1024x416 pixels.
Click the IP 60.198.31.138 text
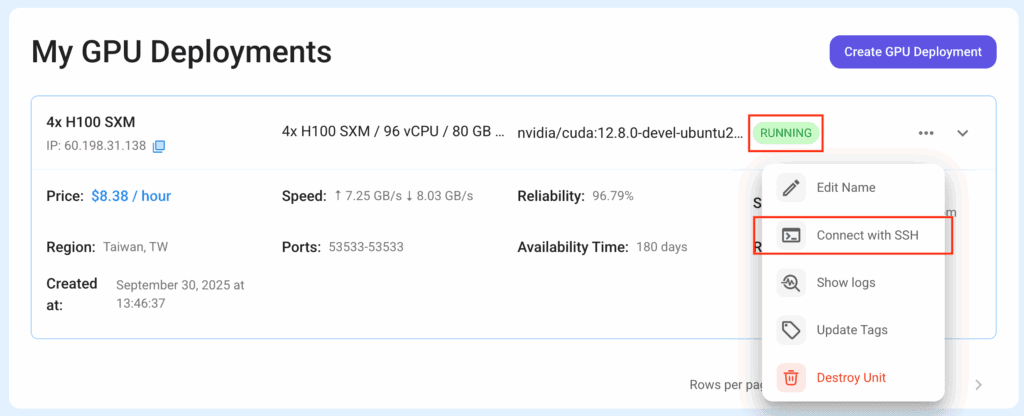click(96, 146)
